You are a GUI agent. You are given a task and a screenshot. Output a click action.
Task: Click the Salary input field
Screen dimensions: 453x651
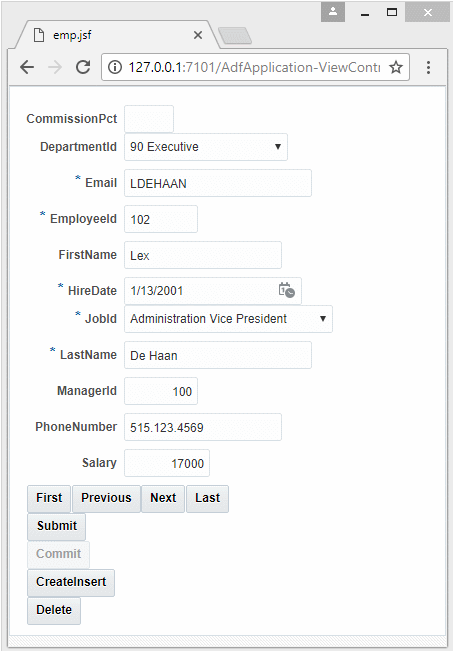167,463
